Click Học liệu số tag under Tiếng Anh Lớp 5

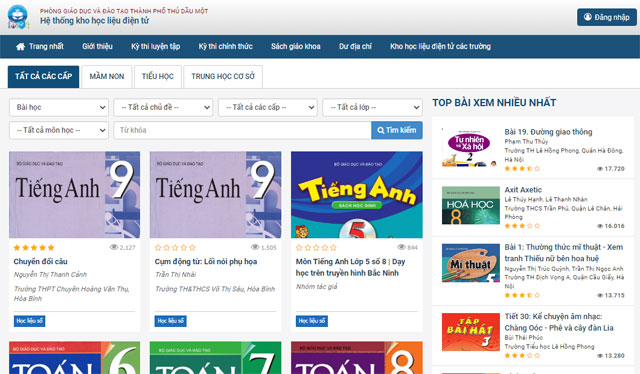[x=311, y=321]
